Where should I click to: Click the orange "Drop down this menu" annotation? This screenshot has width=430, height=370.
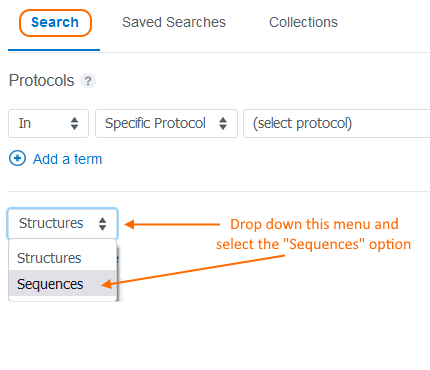pos(313,234)
